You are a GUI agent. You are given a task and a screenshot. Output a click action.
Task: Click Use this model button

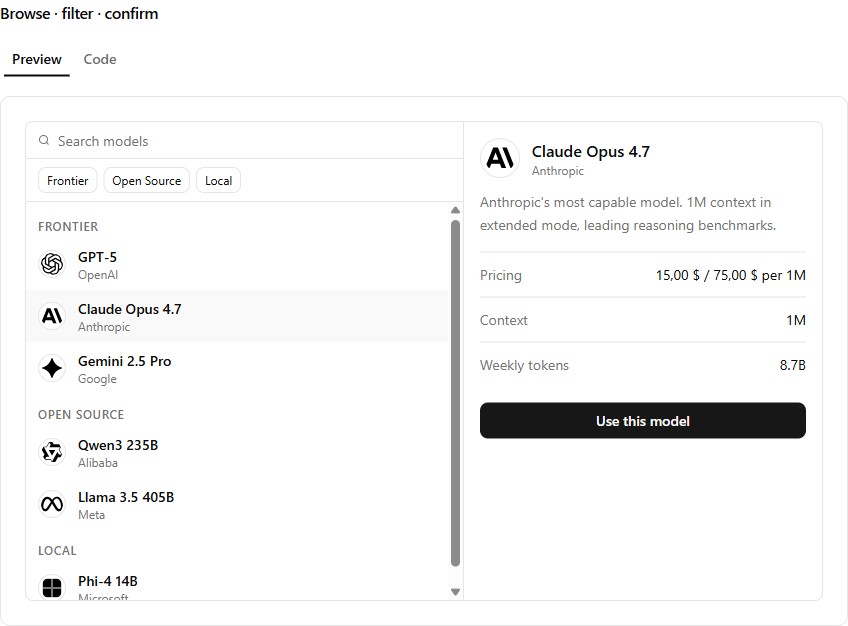[x=642, y=421]
